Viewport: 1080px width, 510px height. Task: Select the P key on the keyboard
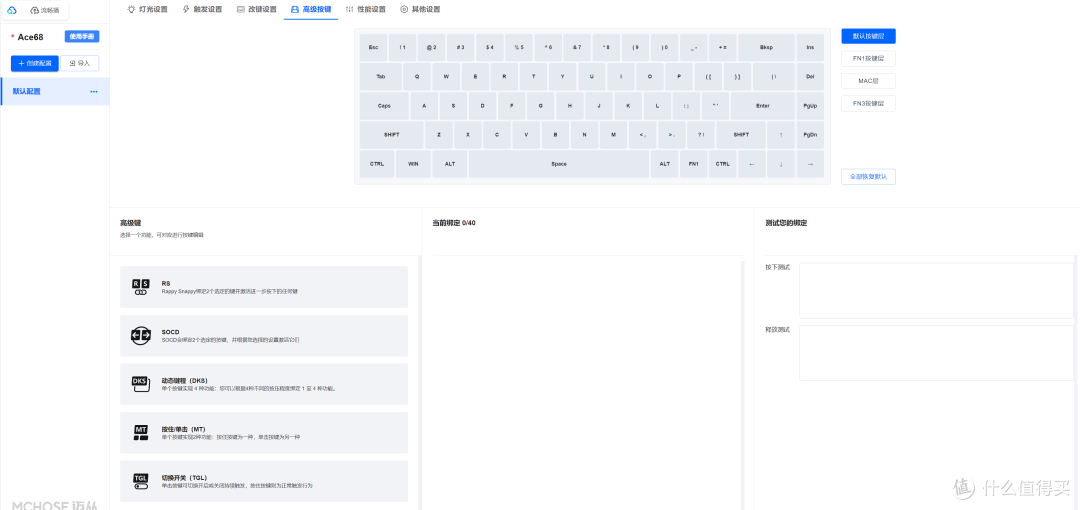(679, 76)
